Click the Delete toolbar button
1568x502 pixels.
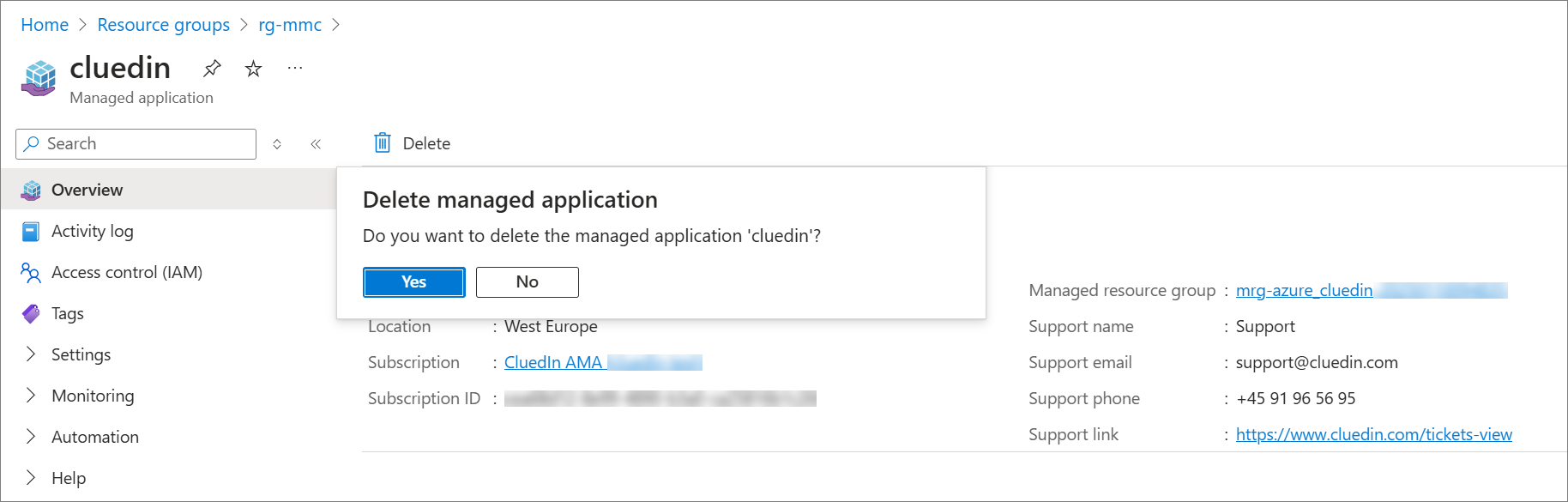pos(413,143)
